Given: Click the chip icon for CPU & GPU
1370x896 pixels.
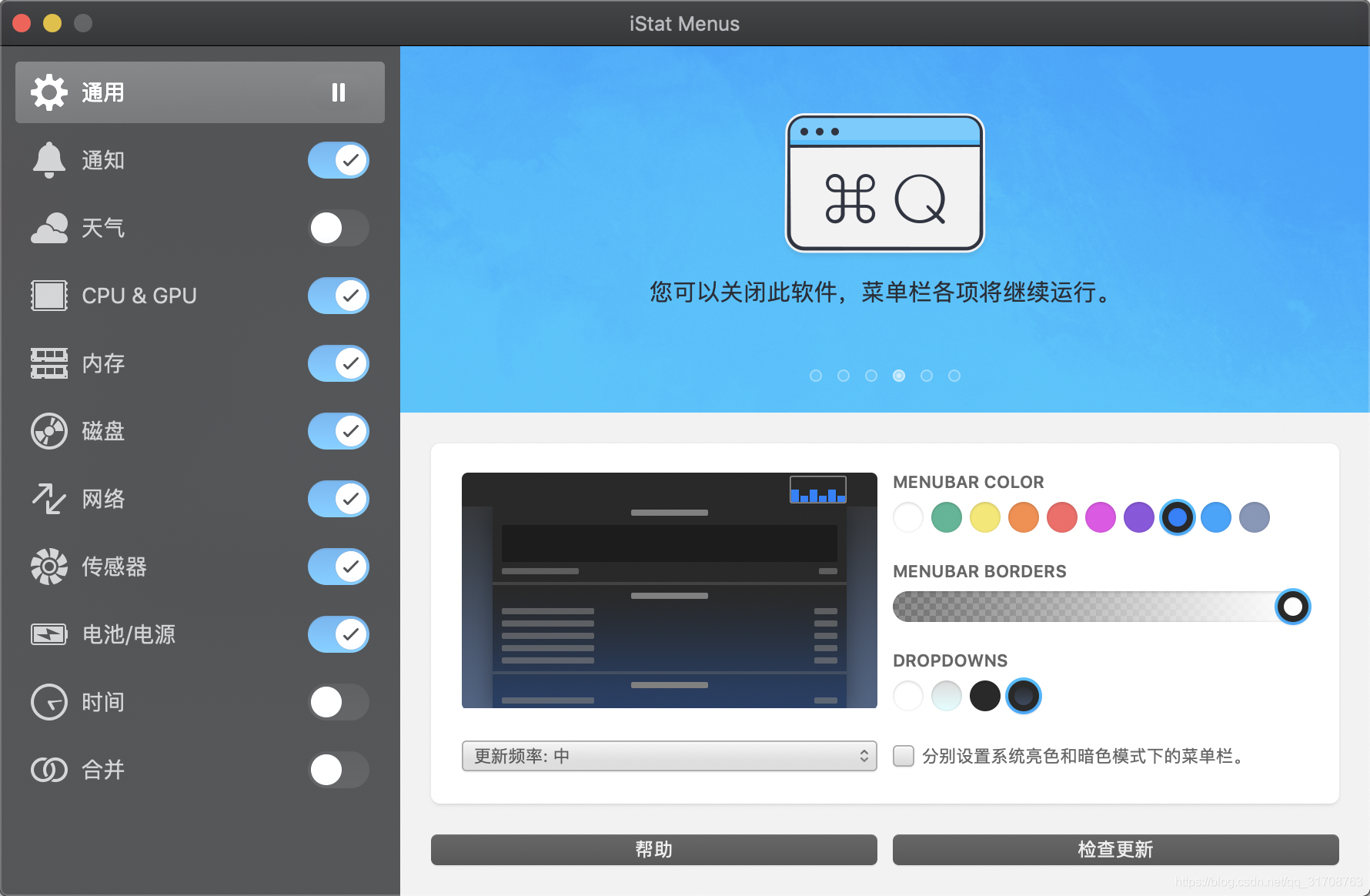Looking at the screenshot, I should (49, 296).
